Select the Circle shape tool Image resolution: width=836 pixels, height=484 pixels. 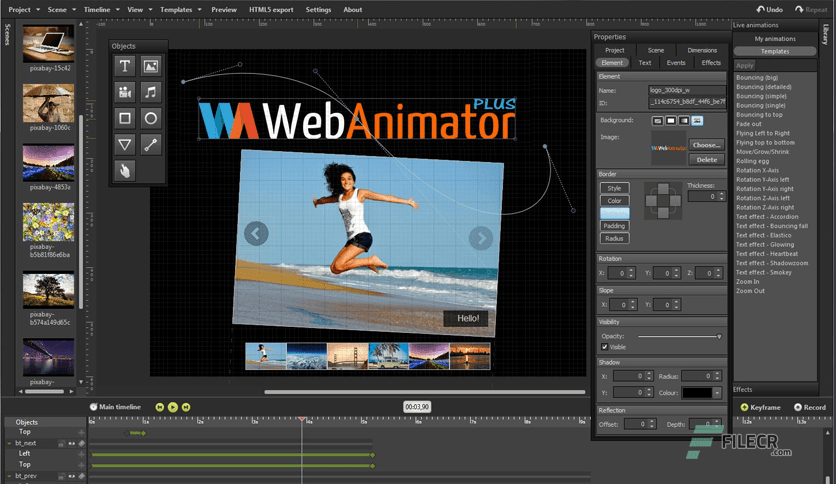151,118
